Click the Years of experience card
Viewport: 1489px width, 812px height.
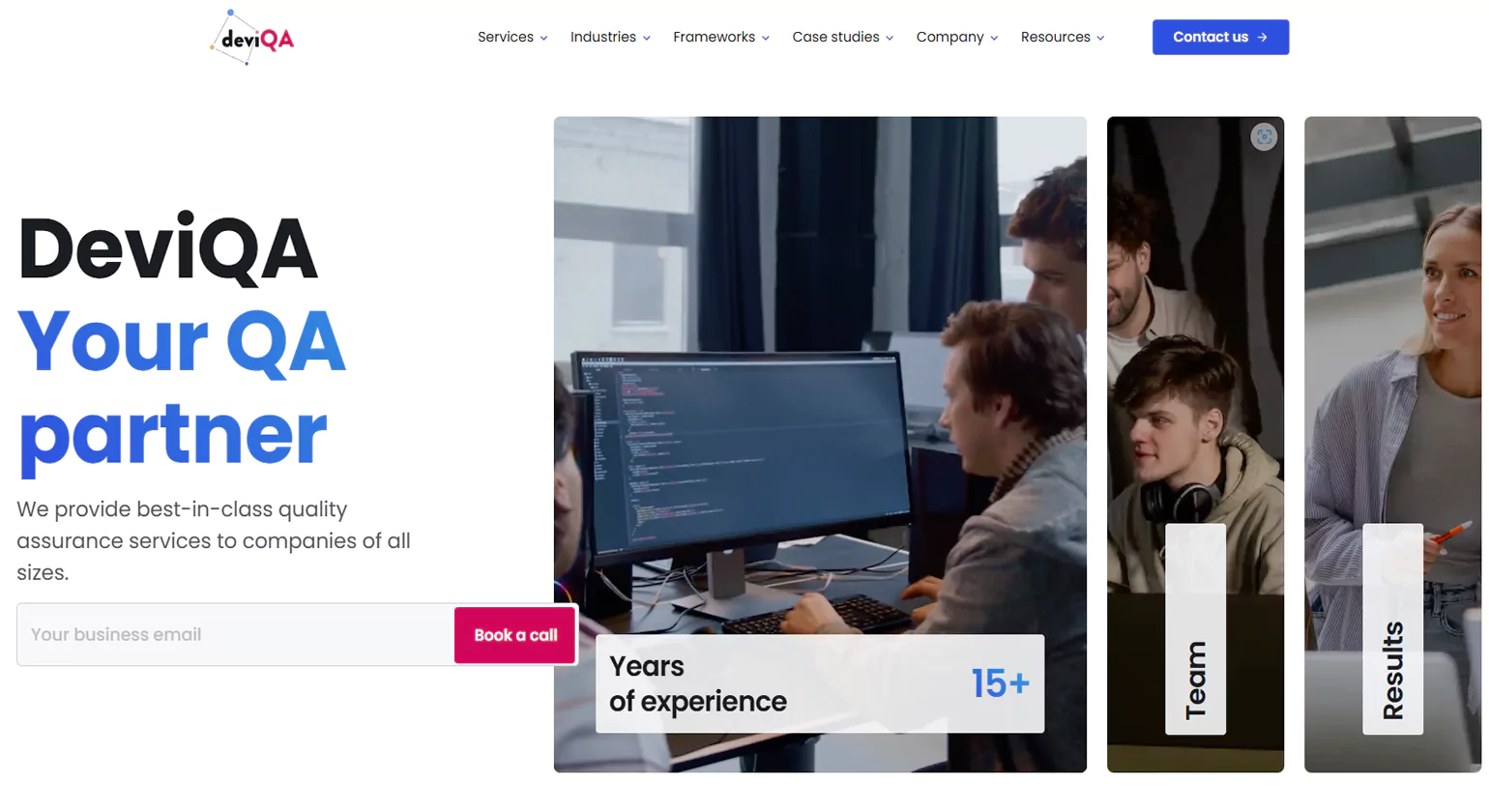coord(820,683)
